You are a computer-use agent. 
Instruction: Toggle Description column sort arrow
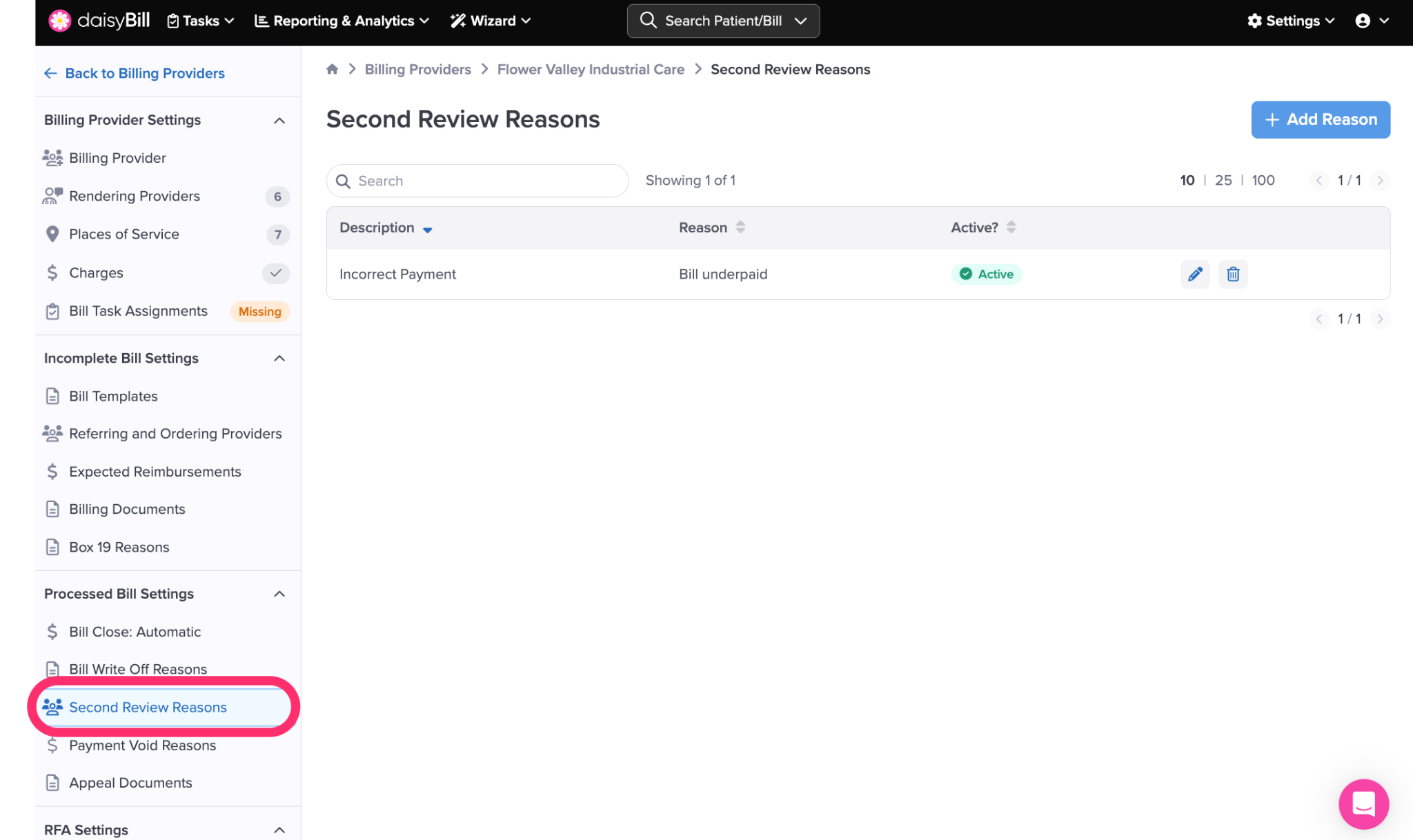(x=427, y=229)
